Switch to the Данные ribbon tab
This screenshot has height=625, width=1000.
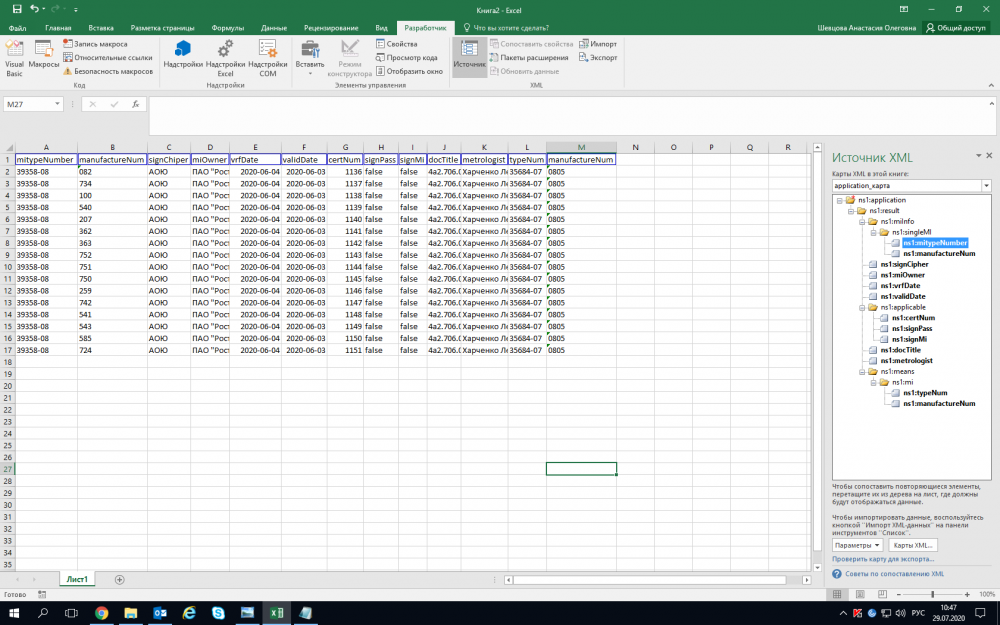273,28
